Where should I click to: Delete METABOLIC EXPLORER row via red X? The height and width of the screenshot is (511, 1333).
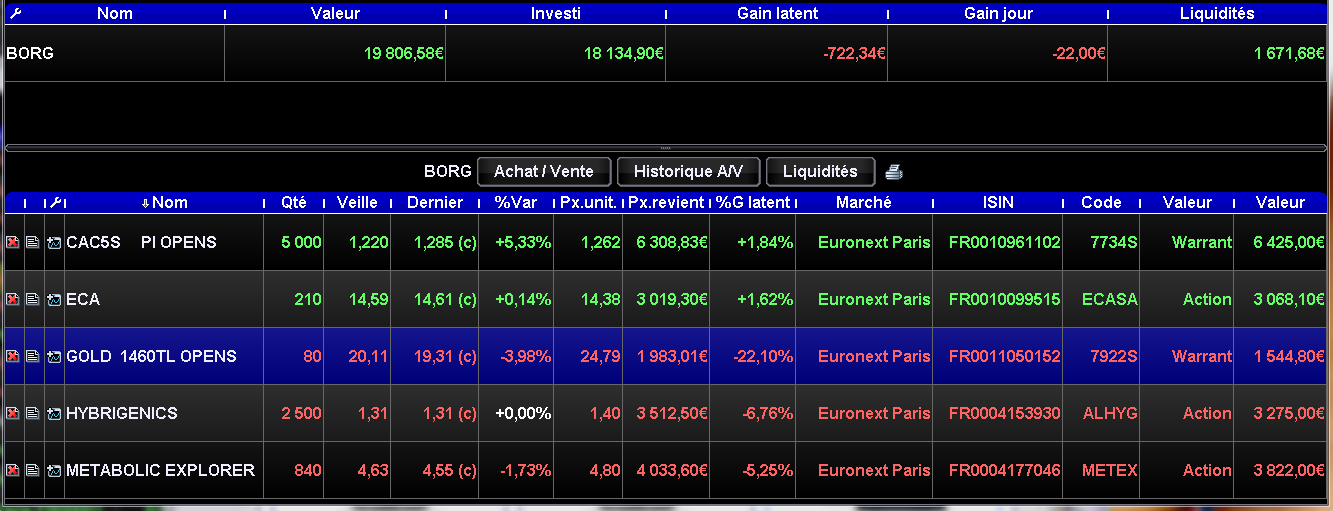point(13,470)
